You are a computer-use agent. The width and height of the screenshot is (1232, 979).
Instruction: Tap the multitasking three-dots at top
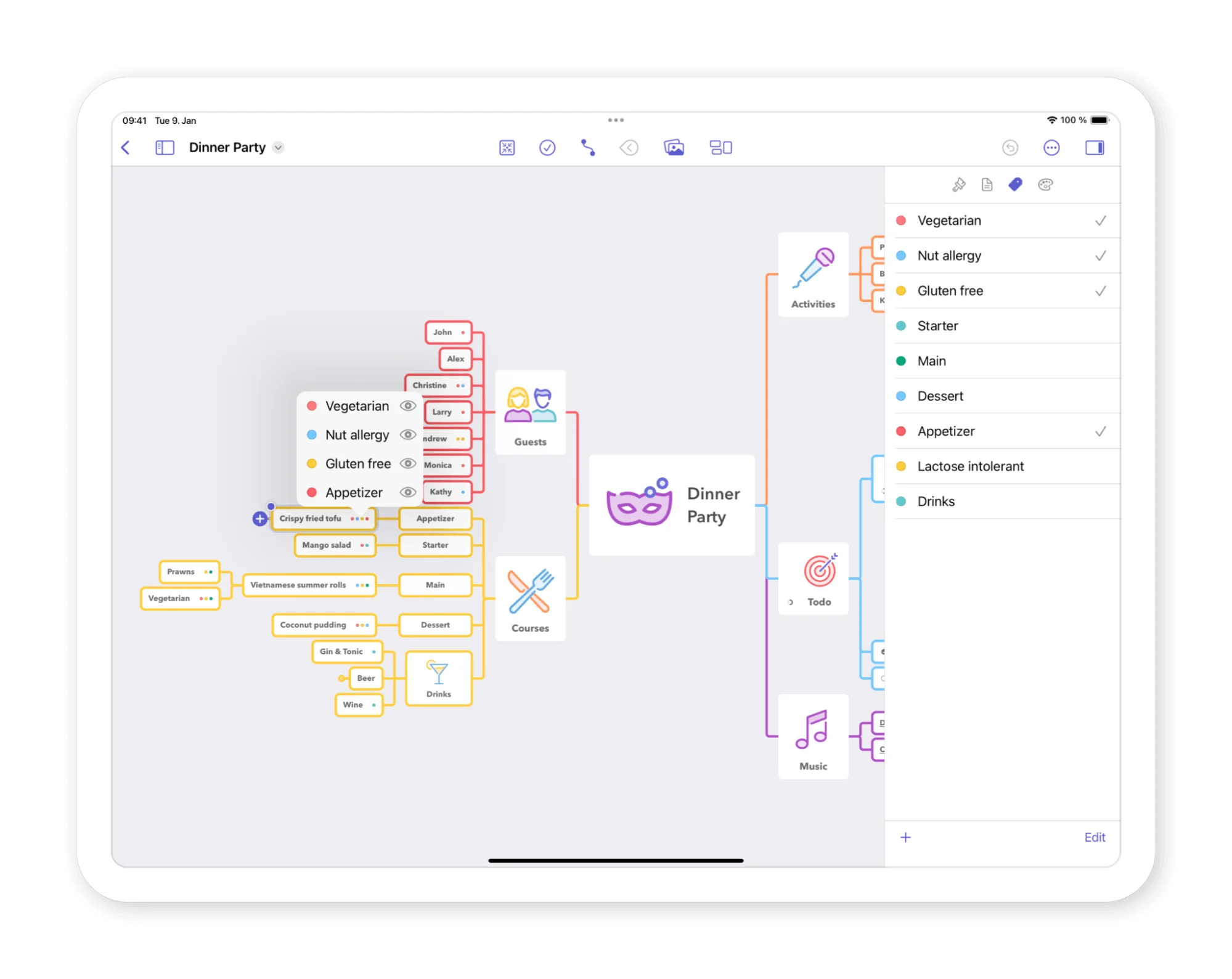coord(616,120)
